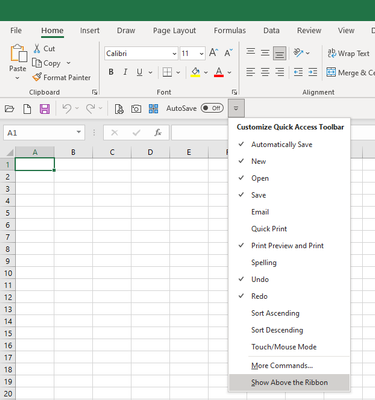The width and height of the screenshot is (375, 400).
Task: Center text horizontally in the cell
Action: [x=265, y=72]
